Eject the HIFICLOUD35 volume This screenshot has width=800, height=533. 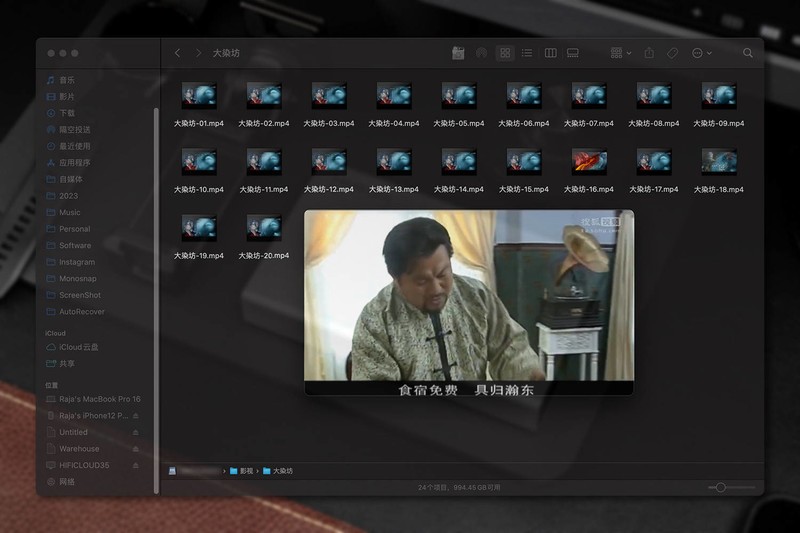pos(136,465)
